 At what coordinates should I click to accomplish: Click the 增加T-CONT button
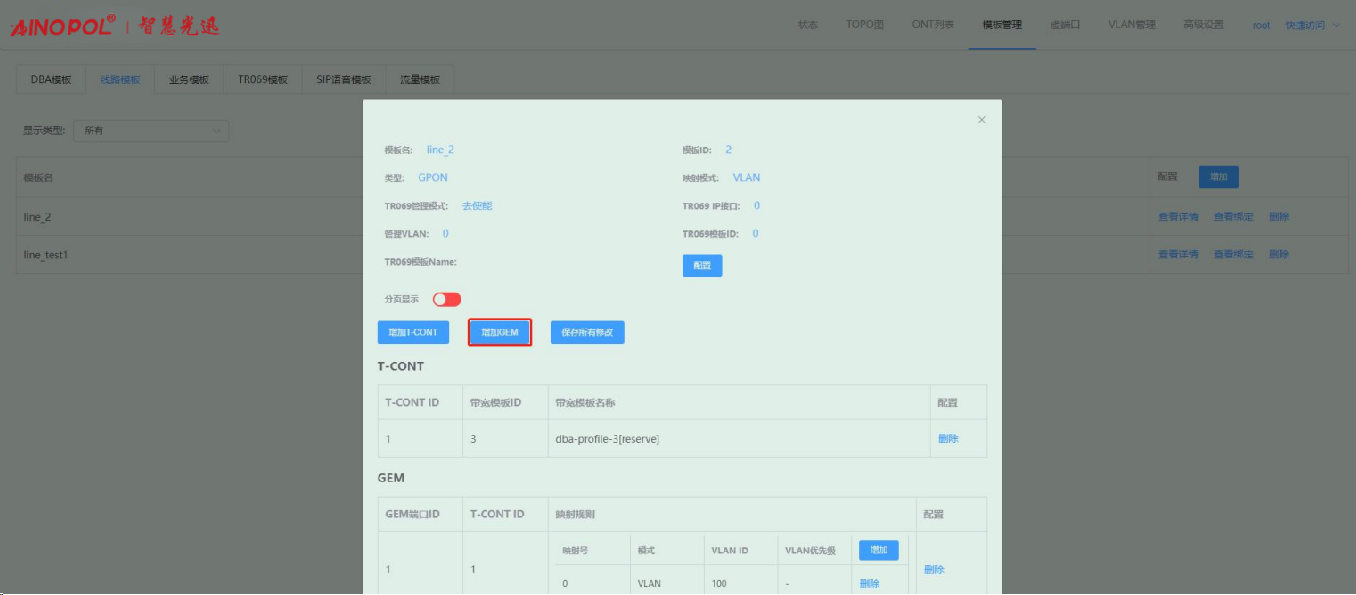point(413,332)
